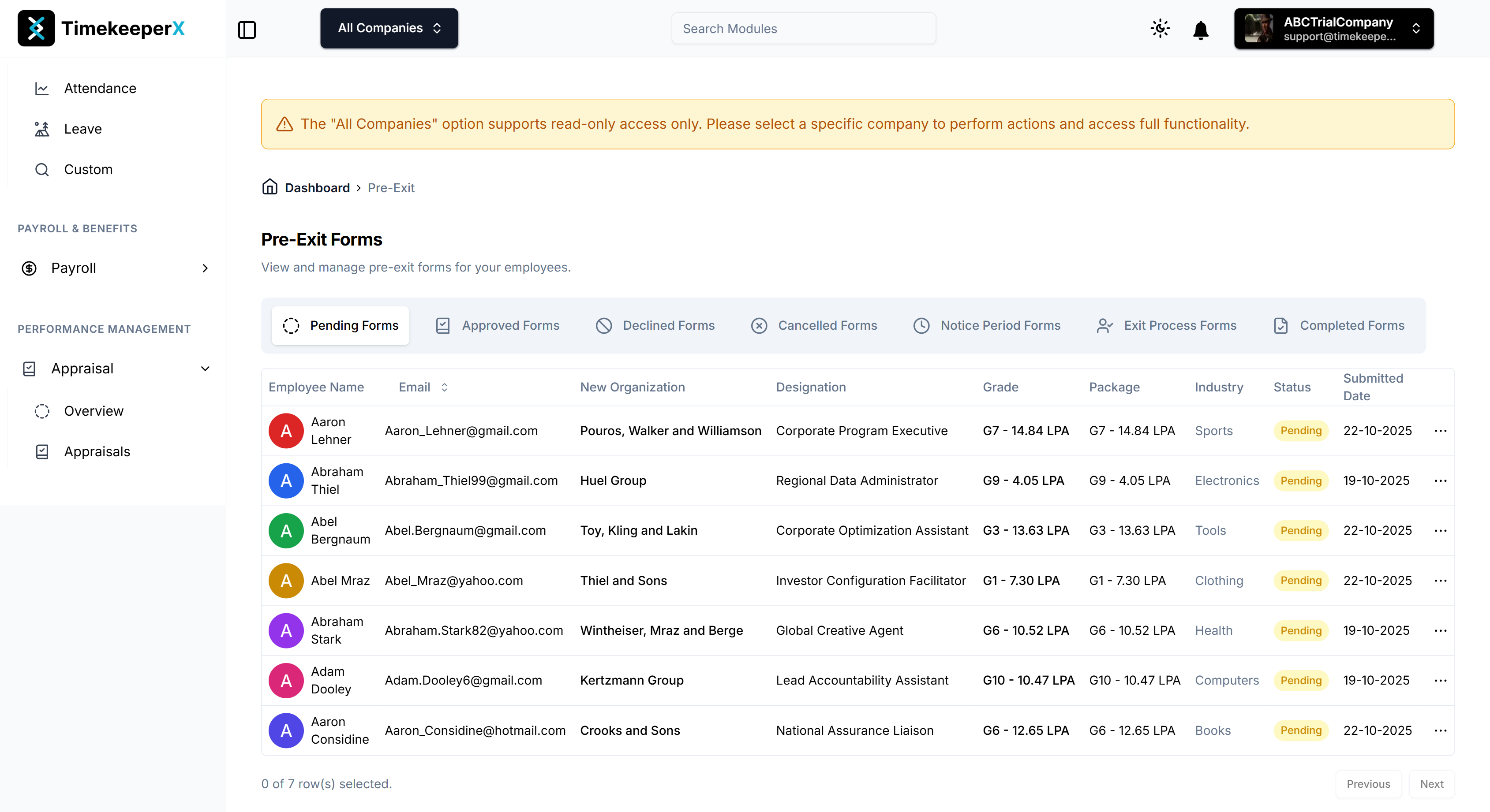The image size is (1490, 812).
Task: Click the warning triangle icon in banner
Action: tap(284, 124)
